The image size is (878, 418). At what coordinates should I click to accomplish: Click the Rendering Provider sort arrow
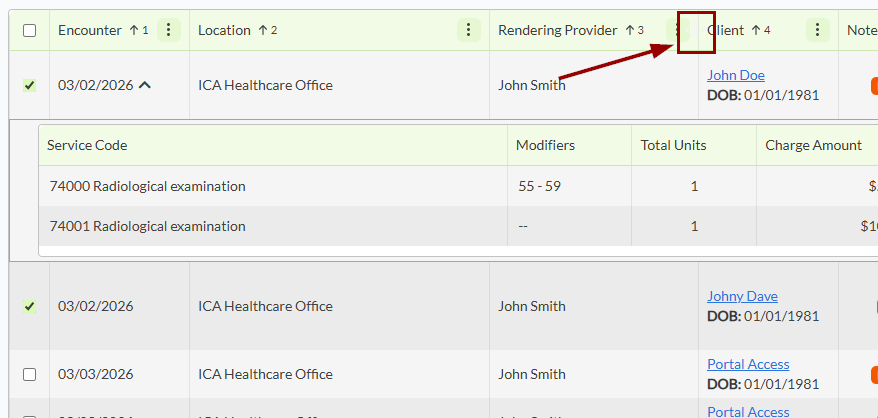630,30
